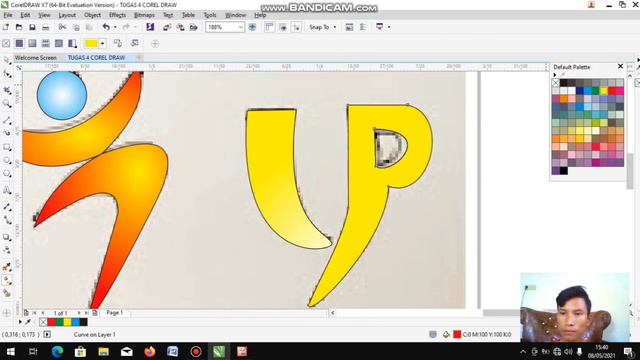Pick blue swatch in document palette

click(x=76, y=322)
